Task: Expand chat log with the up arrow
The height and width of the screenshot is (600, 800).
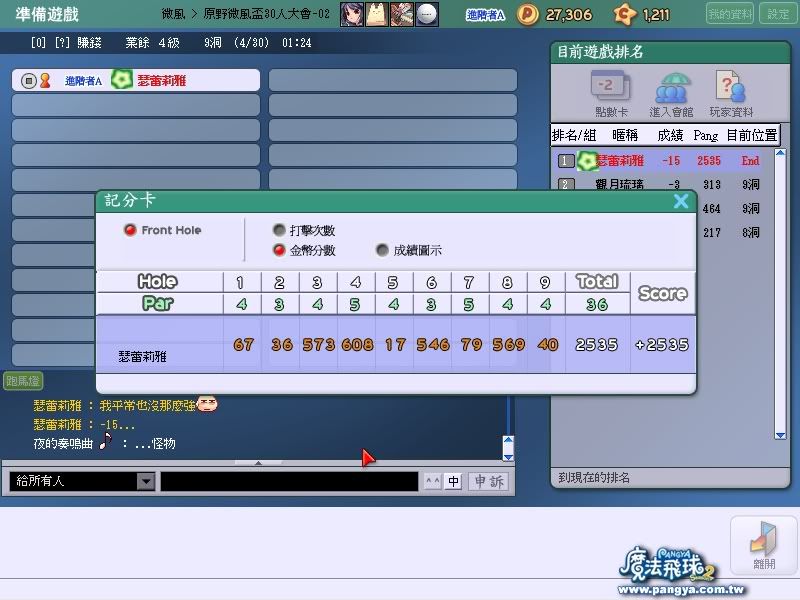Action: coord(258,463)
